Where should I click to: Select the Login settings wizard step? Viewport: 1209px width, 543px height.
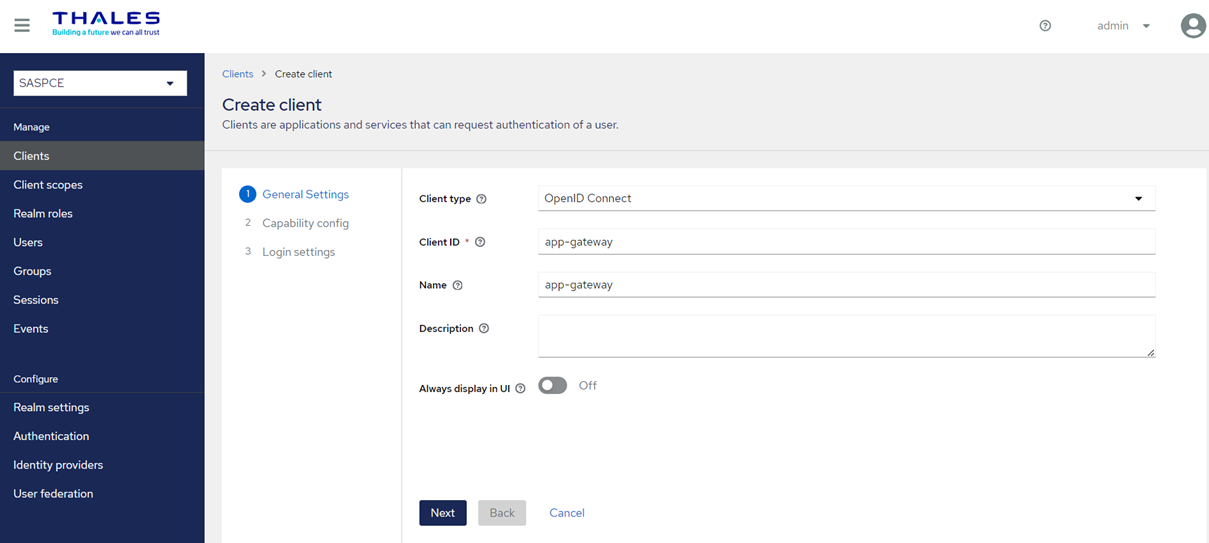[298, 252]
